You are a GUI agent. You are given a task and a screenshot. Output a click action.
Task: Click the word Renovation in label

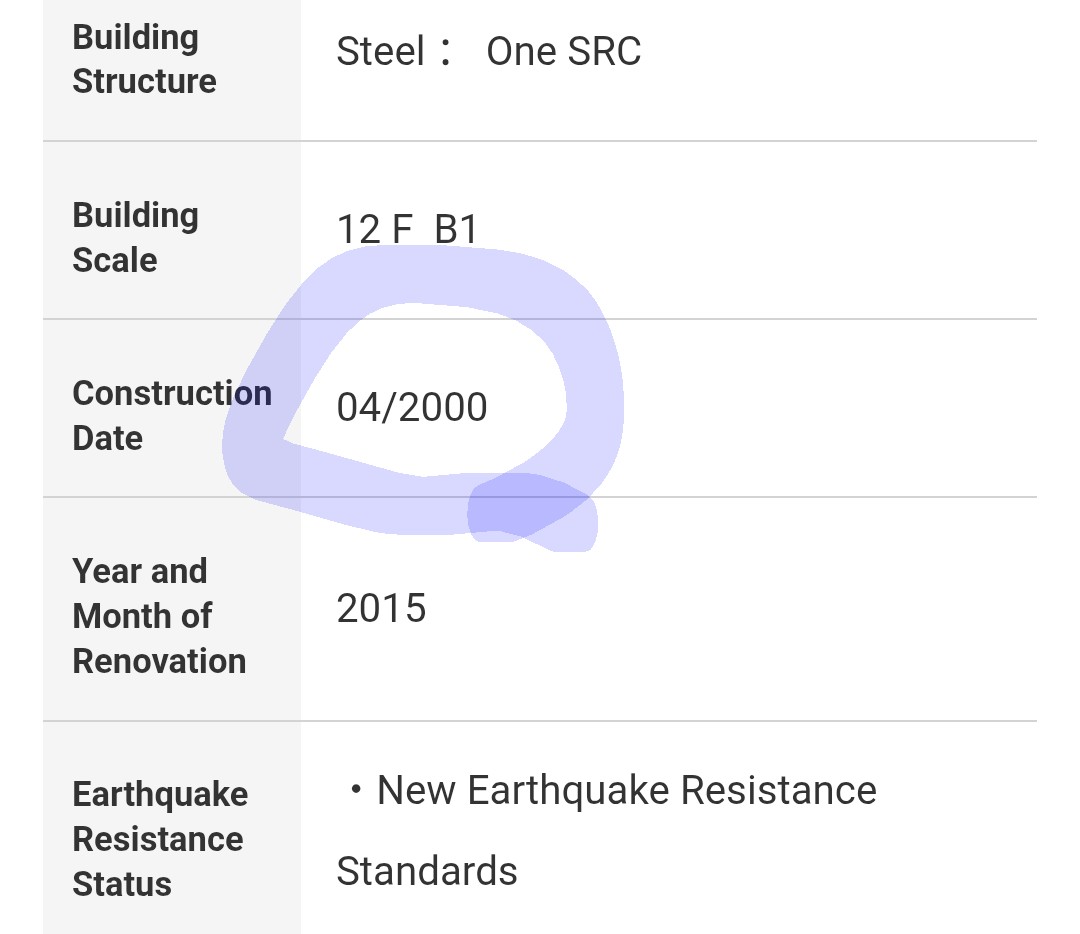coord(159,661)
